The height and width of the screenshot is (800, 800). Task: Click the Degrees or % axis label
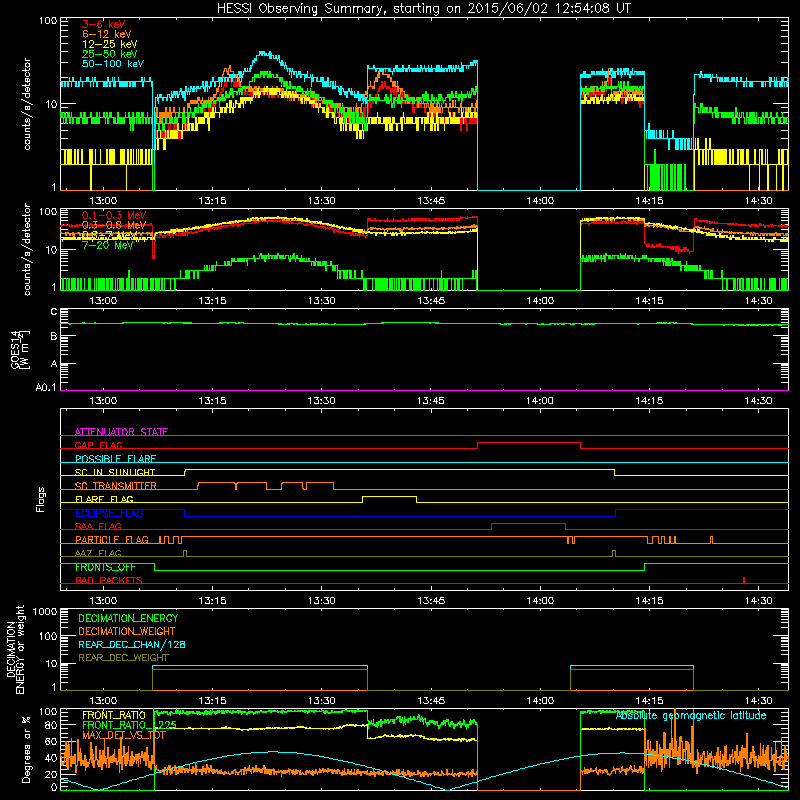(26, 749)
